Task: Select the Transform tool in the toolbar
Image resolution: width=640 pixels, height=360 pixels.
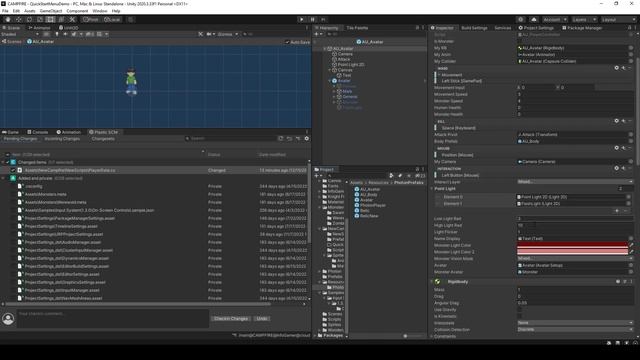Action: 62,19
